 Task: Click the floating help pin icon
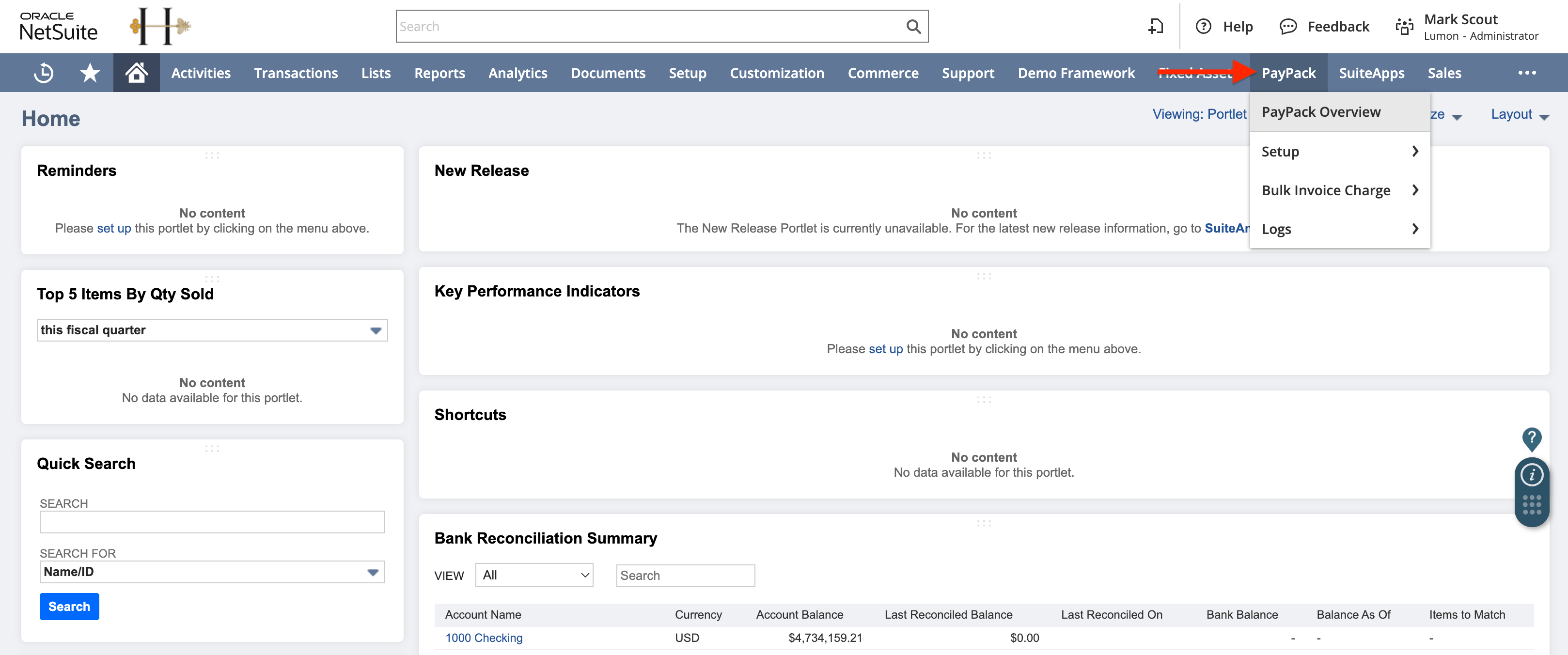[1532, 438]
